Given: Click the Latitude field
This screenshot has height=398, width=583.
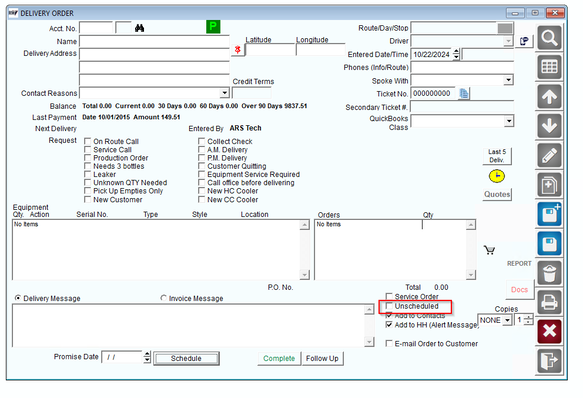Looking at the screenshot, I should coord(270,50).
